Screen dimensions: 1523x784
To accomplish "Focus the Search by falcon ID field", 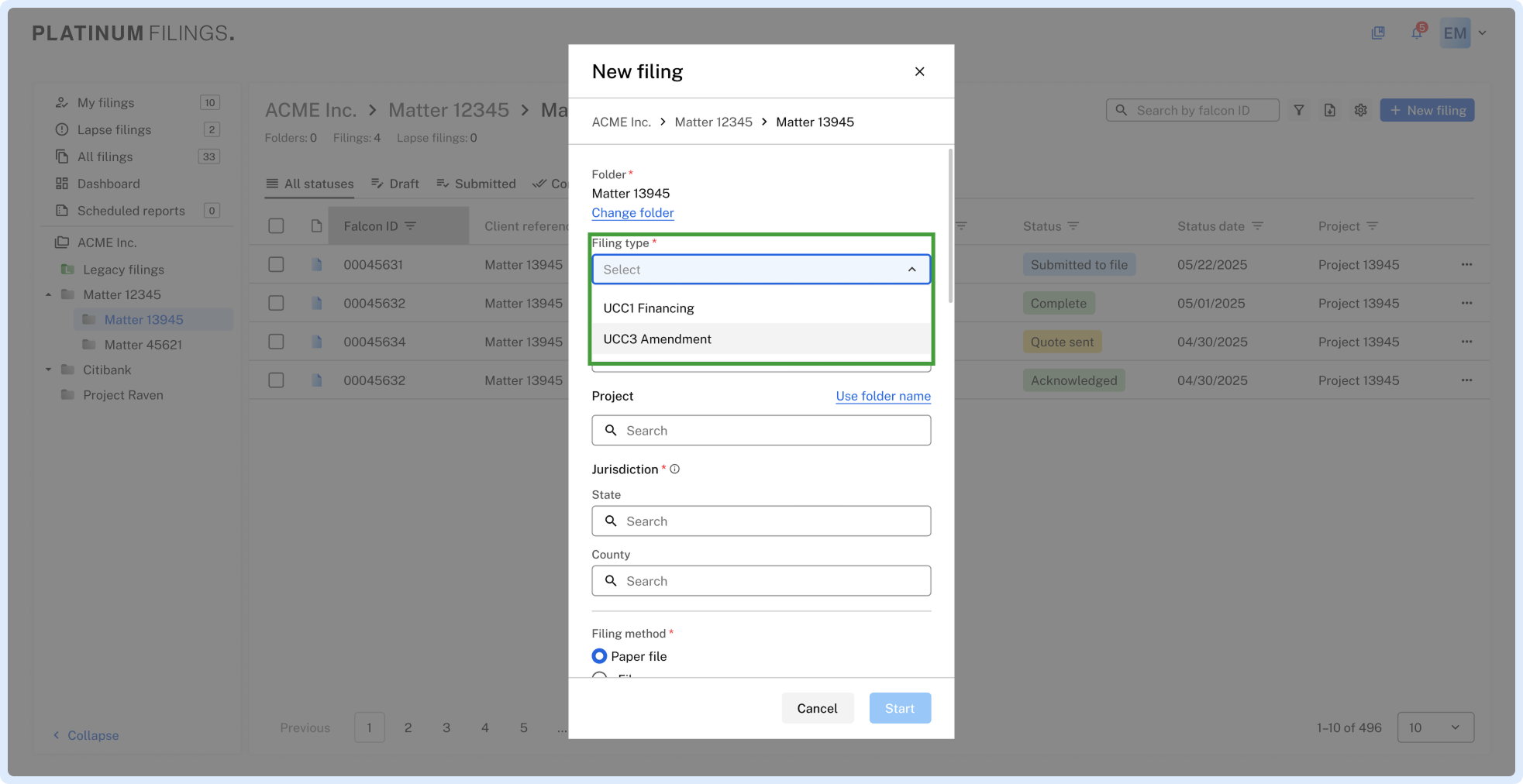I will click(x=1192, y=110).
